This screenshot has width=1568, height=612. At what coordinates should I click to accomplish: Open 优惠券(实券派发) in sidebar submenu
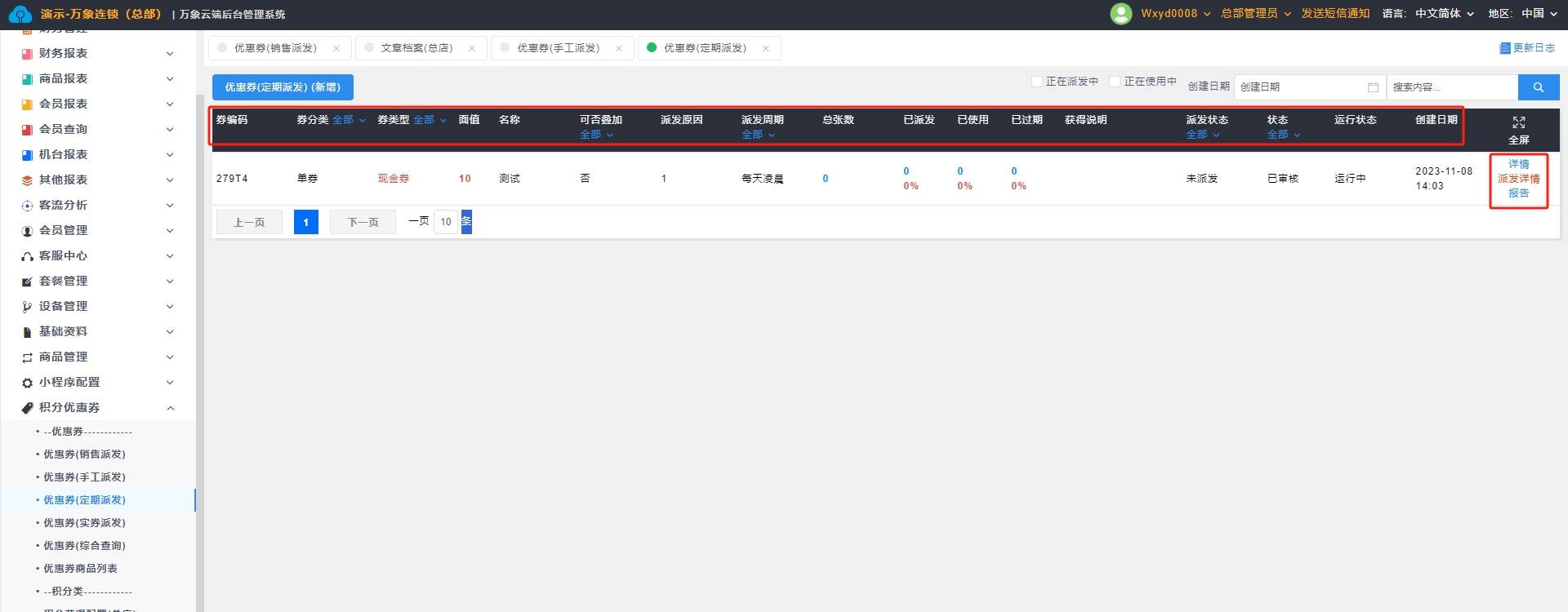tap(84, 523)
